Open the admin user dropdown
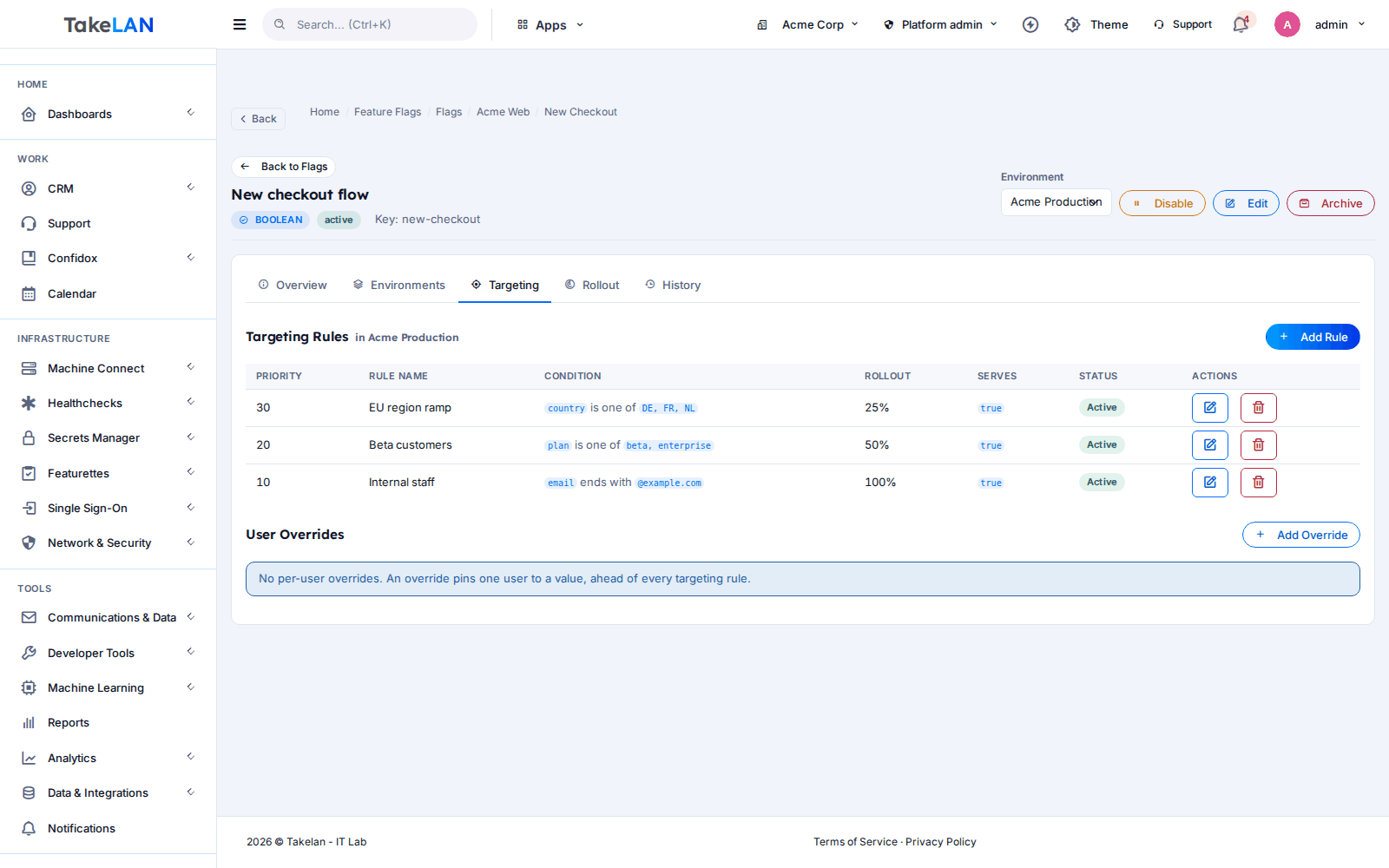The width and height of the screenshot is (1389, 868). coord(1340,24)
